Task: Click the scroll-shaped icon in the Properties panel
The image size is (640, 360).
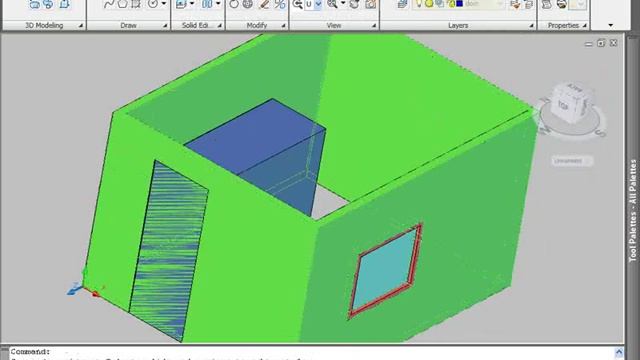Action: click(x=547, y=4)
